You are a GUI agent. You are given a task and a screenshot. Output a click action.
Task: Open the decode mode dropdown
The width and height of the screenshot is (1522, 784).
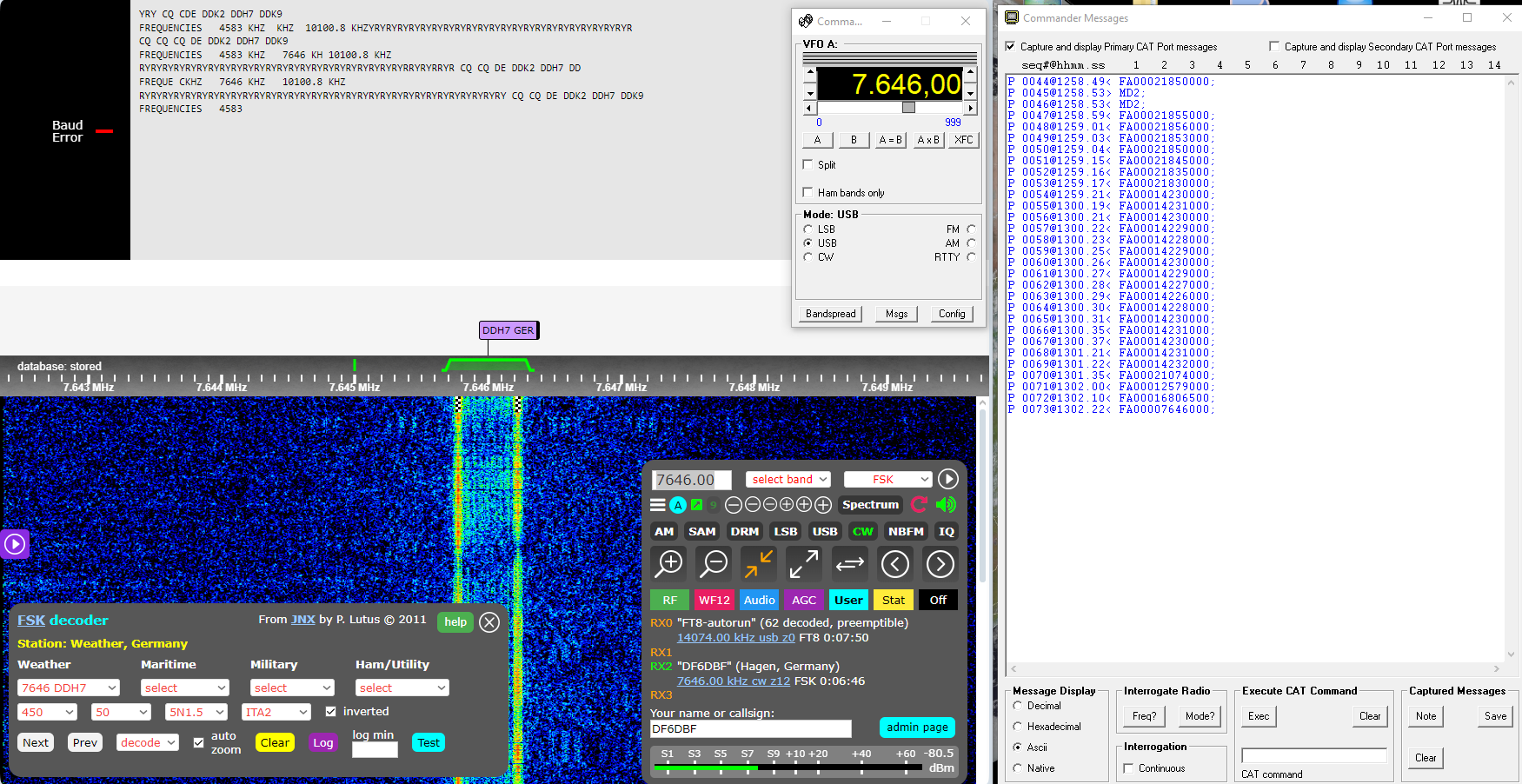click(148, 742)
